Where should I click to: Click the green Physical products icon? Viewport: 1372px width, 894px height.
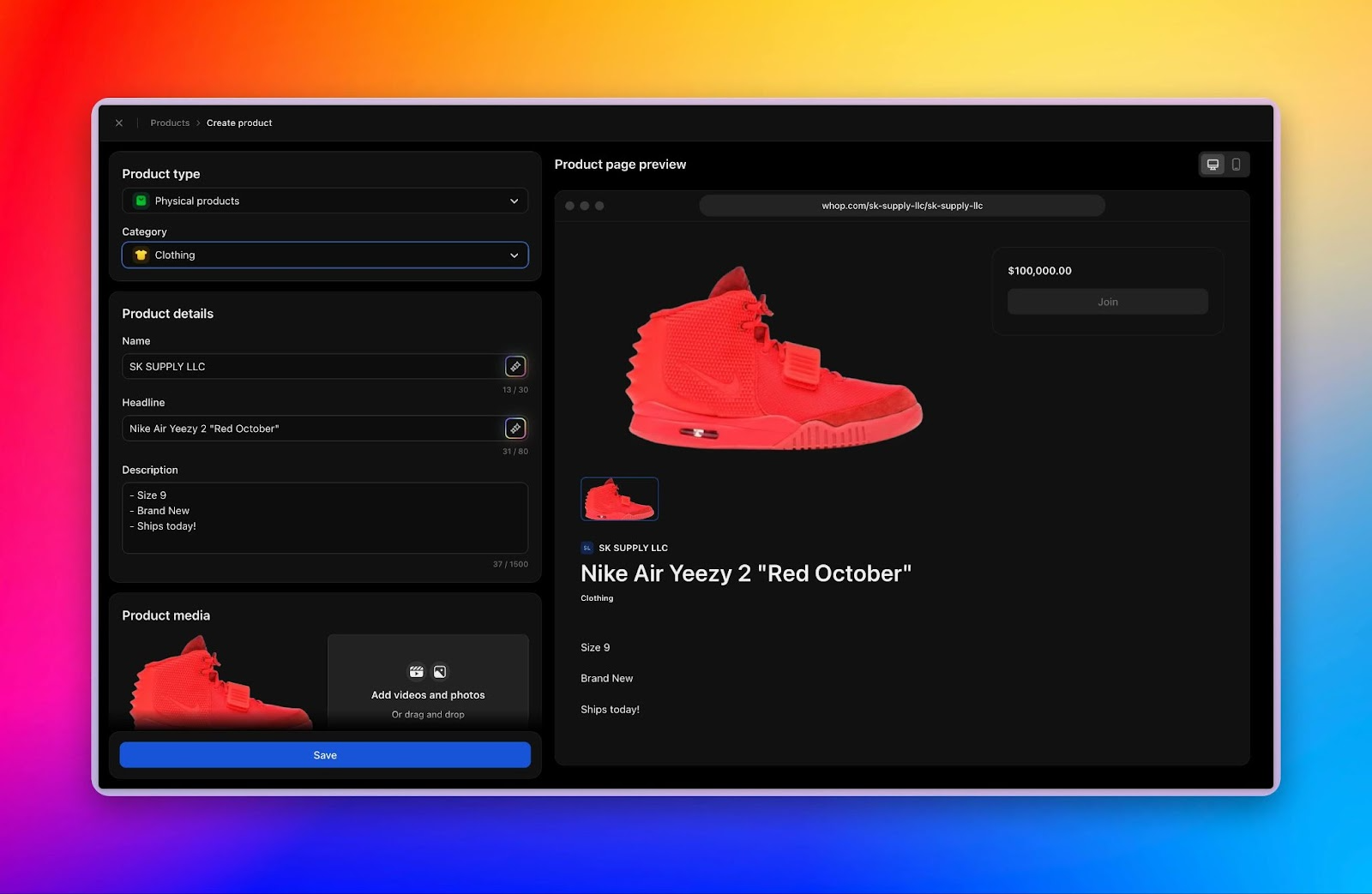141,201
